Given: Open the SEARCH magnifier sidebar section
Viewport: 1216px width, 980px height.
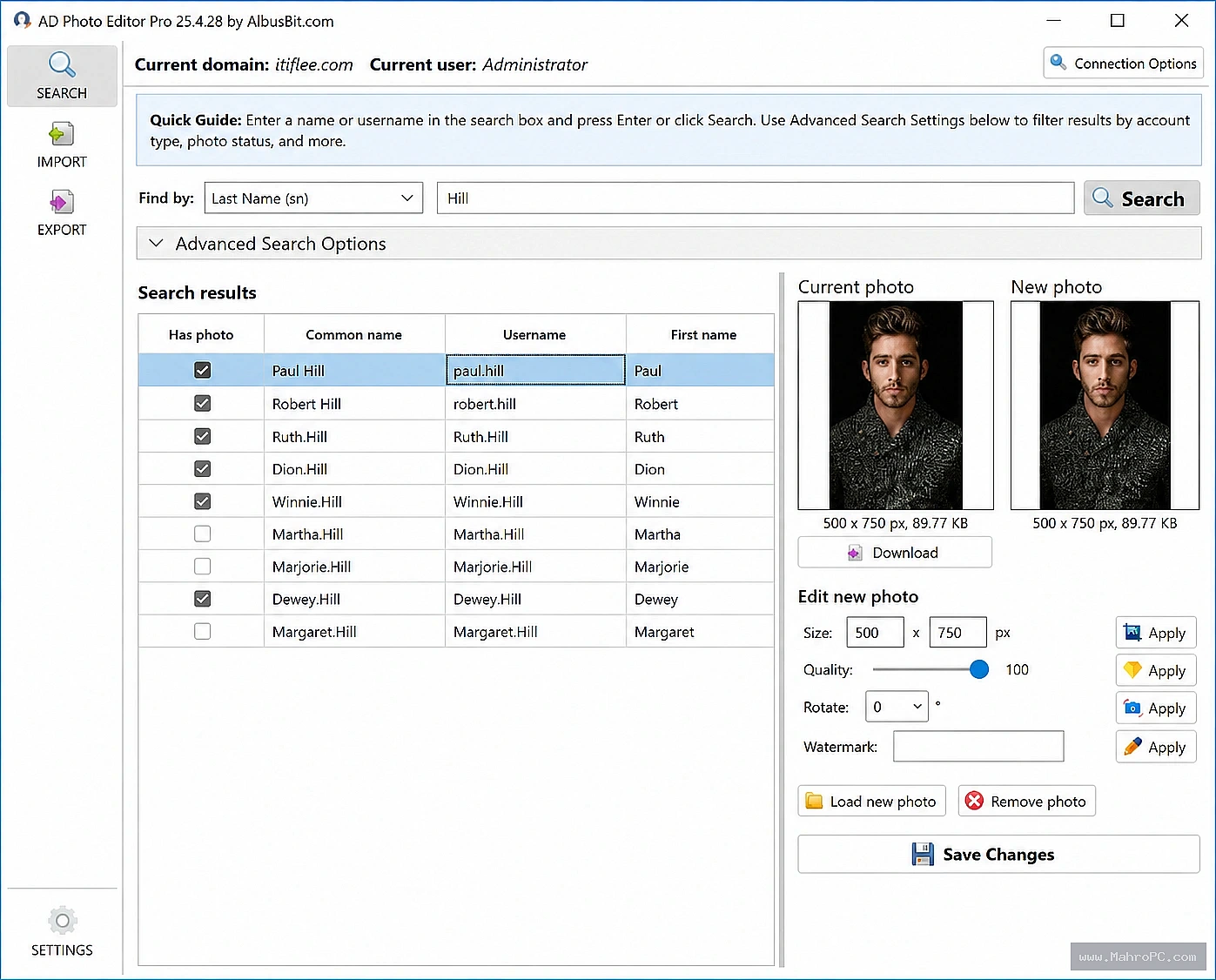Looking at the screenshot, I should pyautogui.click(x=62, y=76).
